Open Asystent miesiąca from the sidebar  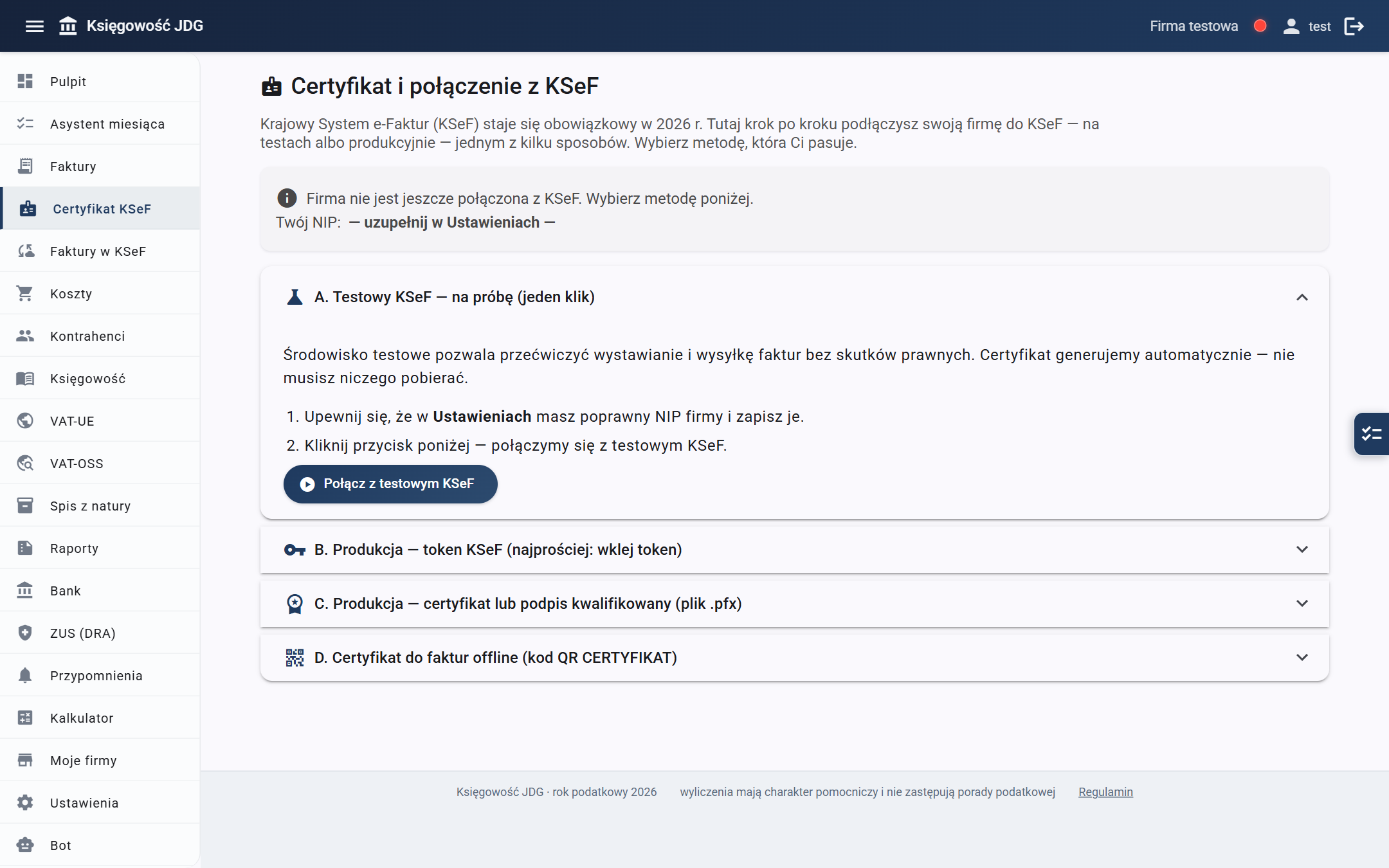tap(100, 123)
